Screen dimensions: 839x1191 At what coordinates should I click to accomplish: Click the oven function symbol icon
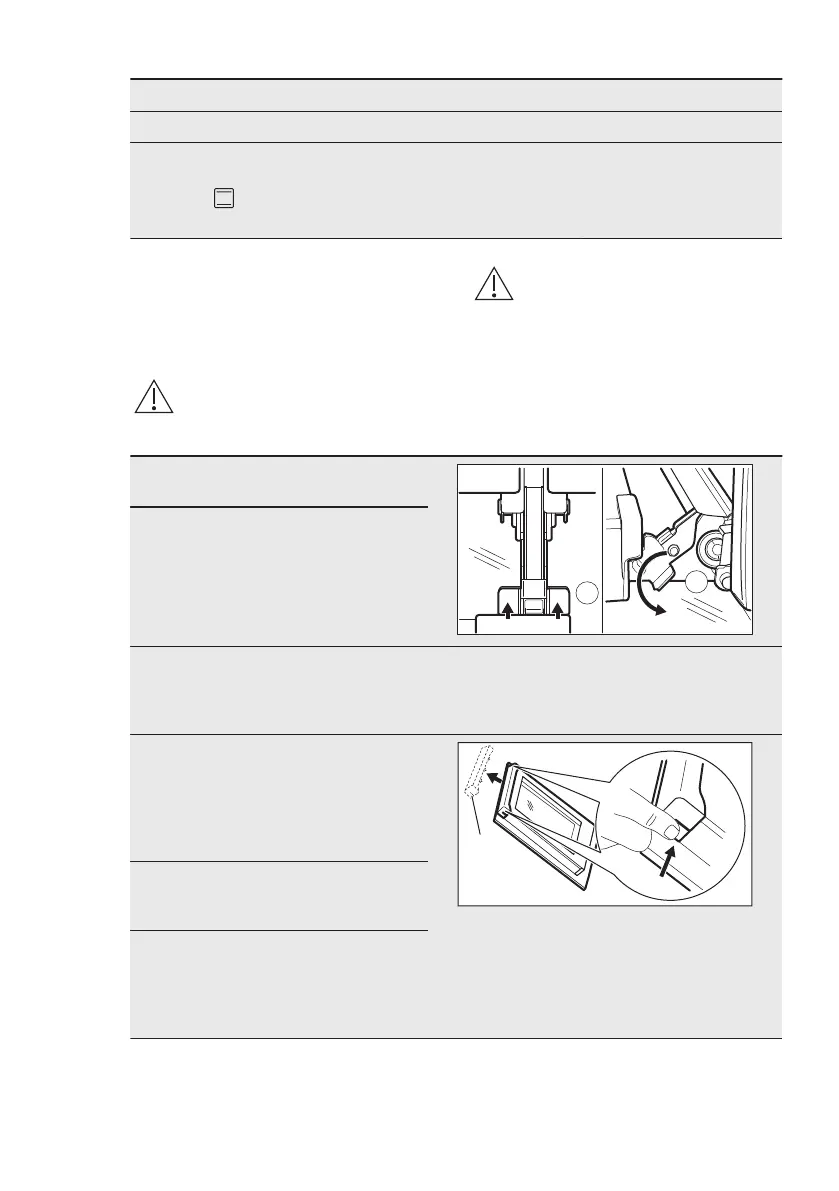click(223, 199)
